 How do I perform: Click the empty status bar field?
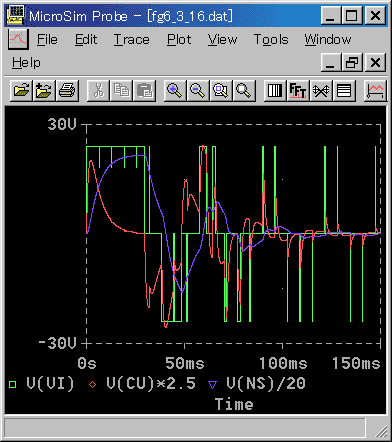pyautogui.click(x=185, y=427)
